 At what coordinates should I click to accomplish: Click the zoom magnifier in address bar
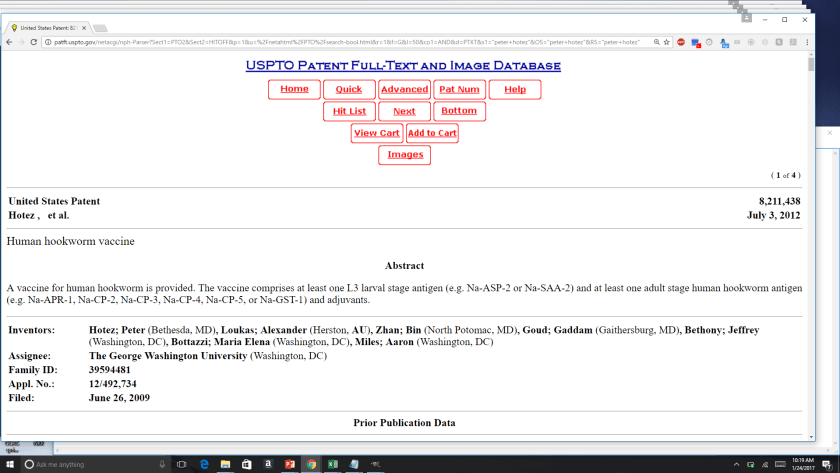point(656,42)
